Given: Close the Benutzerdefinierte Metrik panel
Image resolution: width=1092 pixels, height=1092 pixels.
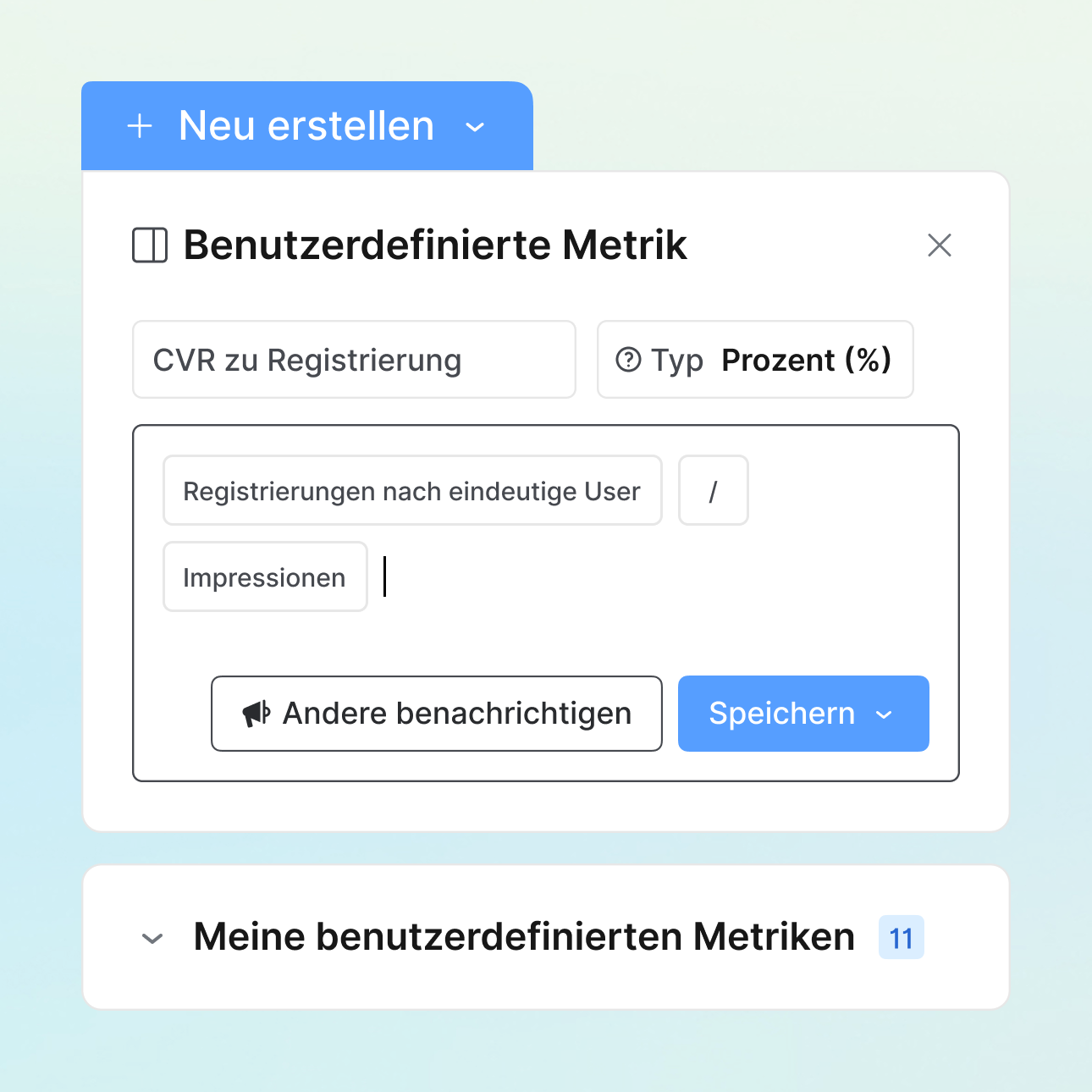Looking at the screenshot, I should (x=940, y=245).
